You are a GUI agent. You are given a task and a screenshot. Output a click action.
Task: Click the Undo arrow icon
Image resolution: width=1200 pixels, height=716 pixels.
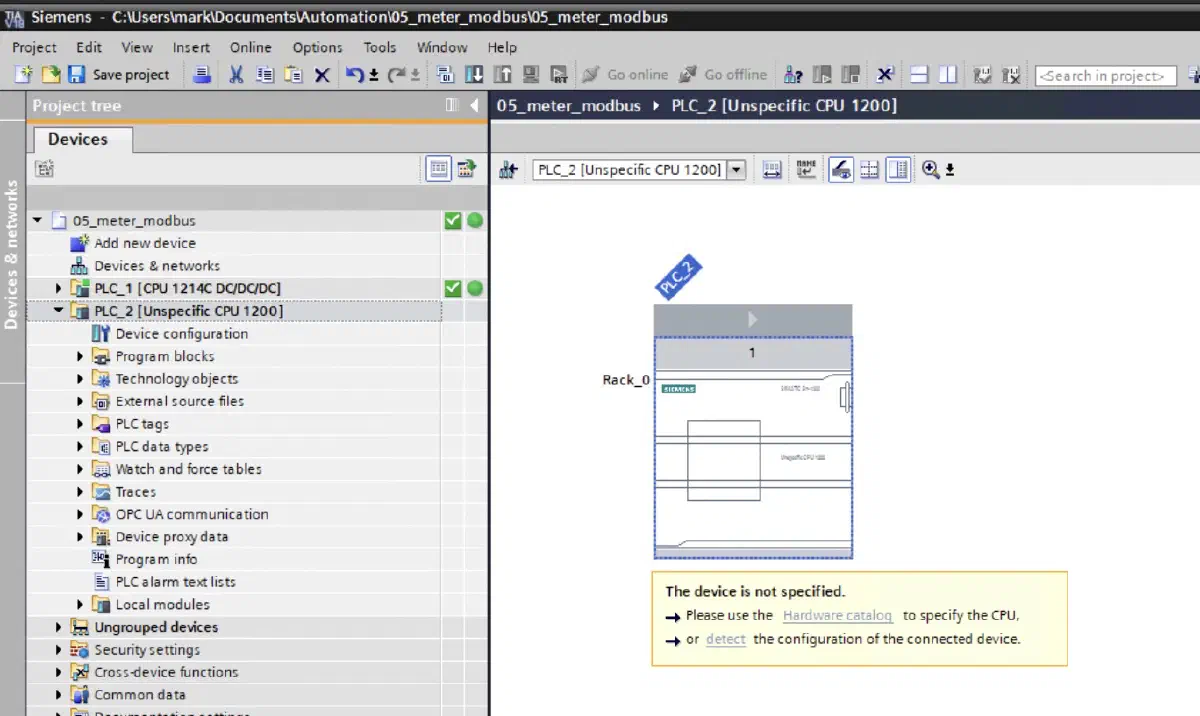click(x=354, y=75)
